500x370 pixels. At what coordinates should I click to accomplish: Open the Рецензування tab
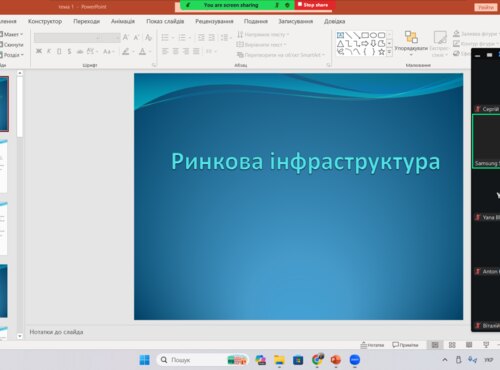(x=214, y=21)
